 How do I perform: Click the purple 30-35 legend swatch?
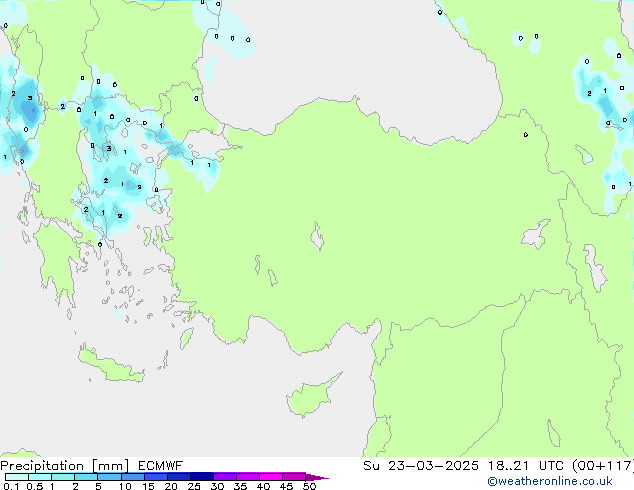pos(225,477)
